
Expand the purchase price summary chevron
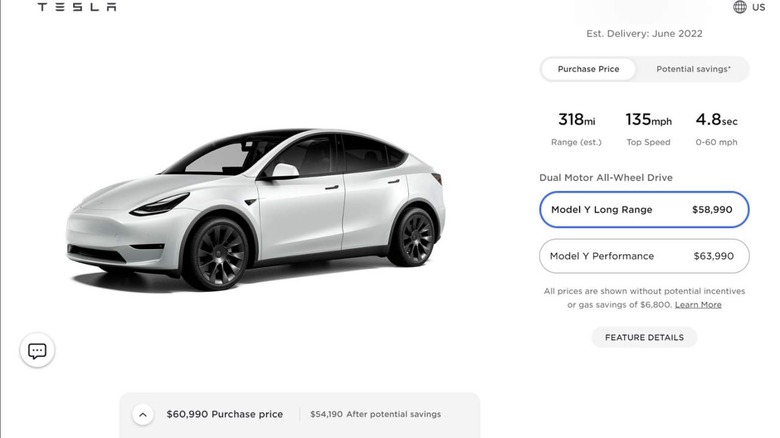tap(142, 414)
